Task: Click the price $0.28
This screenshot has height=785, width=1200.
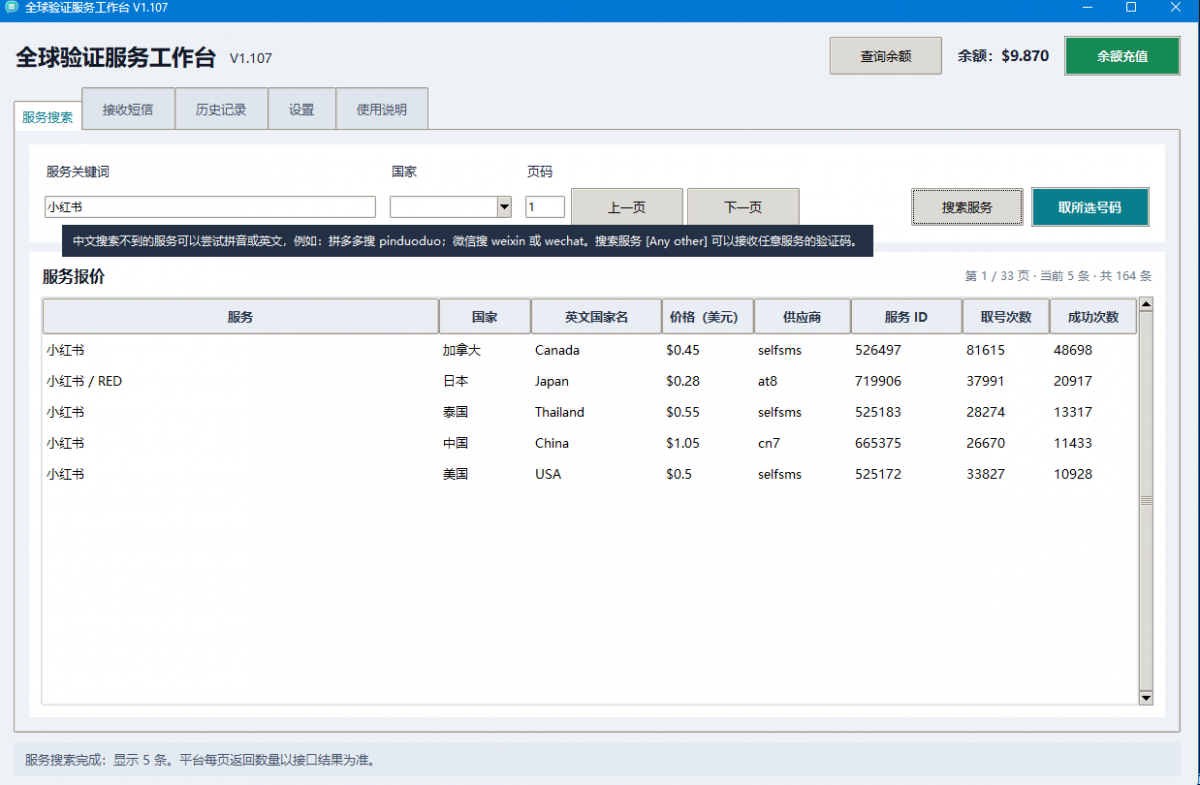Action: coord(683,381)
